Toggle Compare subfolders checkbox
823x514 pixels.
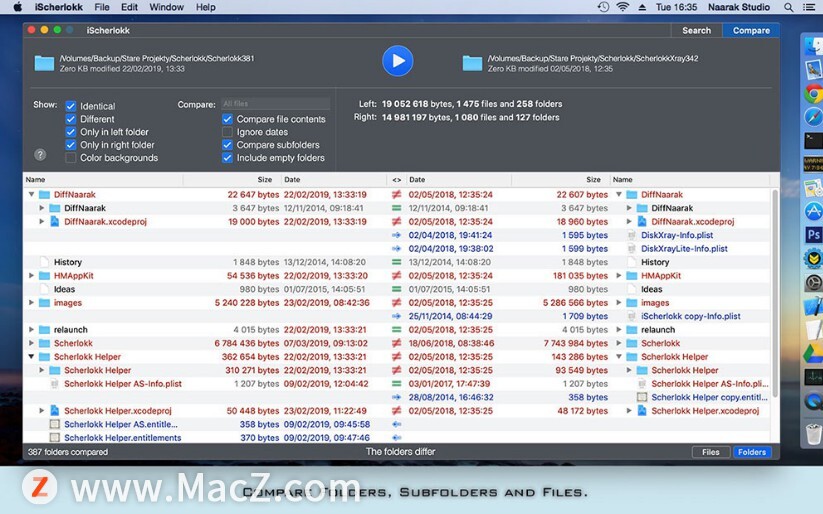[x=227, y=145]
